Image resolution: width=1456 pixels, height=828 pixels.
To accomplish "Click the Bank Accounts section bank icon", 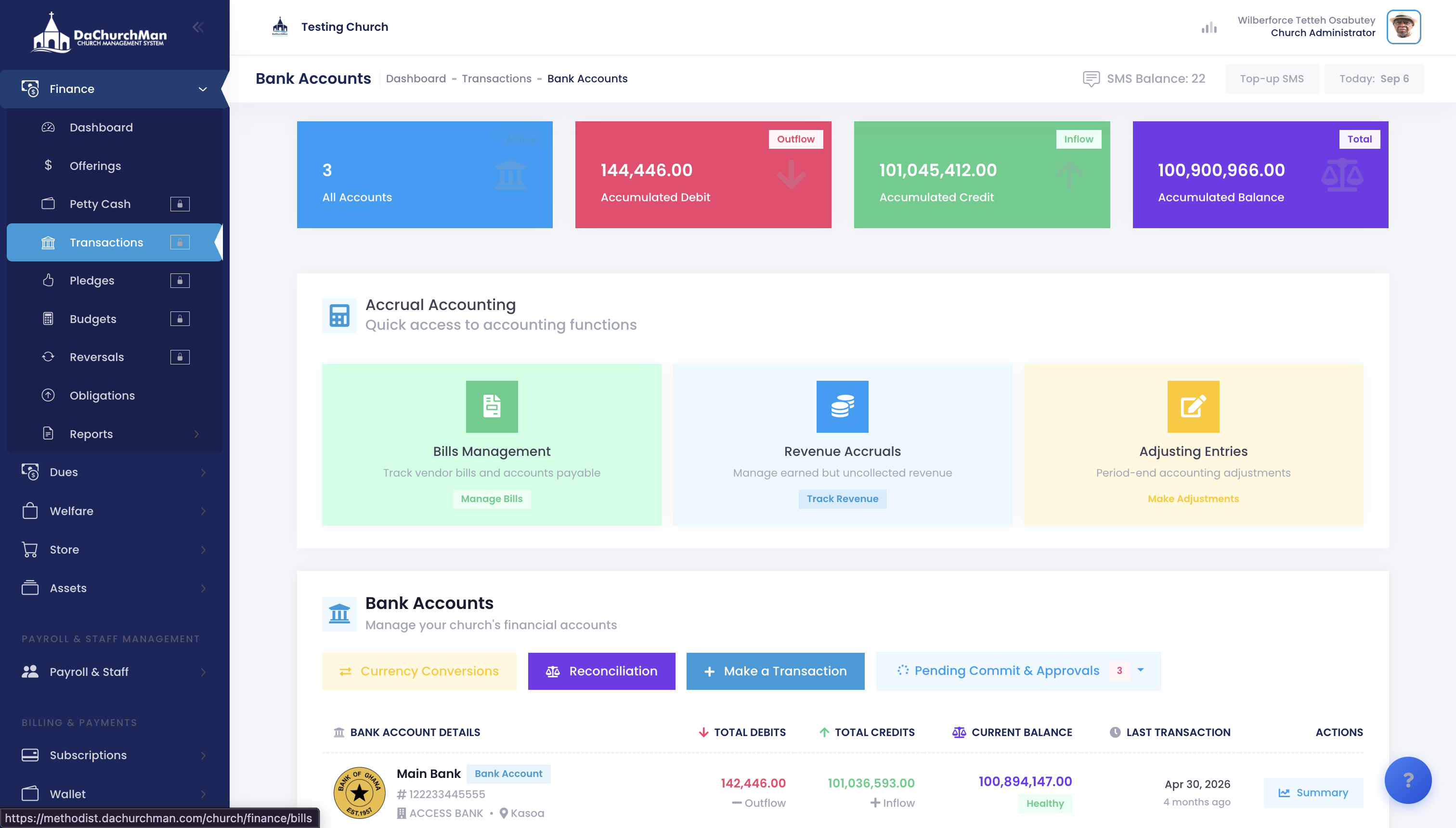I will click(339, 614).
